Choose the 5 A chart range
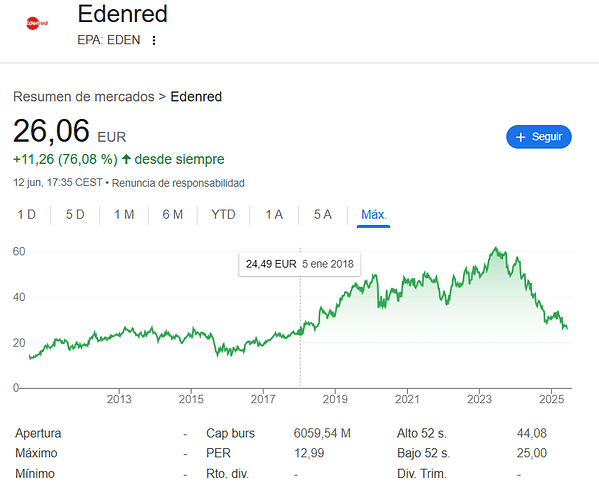This screenshot has height=500, width=599. [x=323, y=215]
